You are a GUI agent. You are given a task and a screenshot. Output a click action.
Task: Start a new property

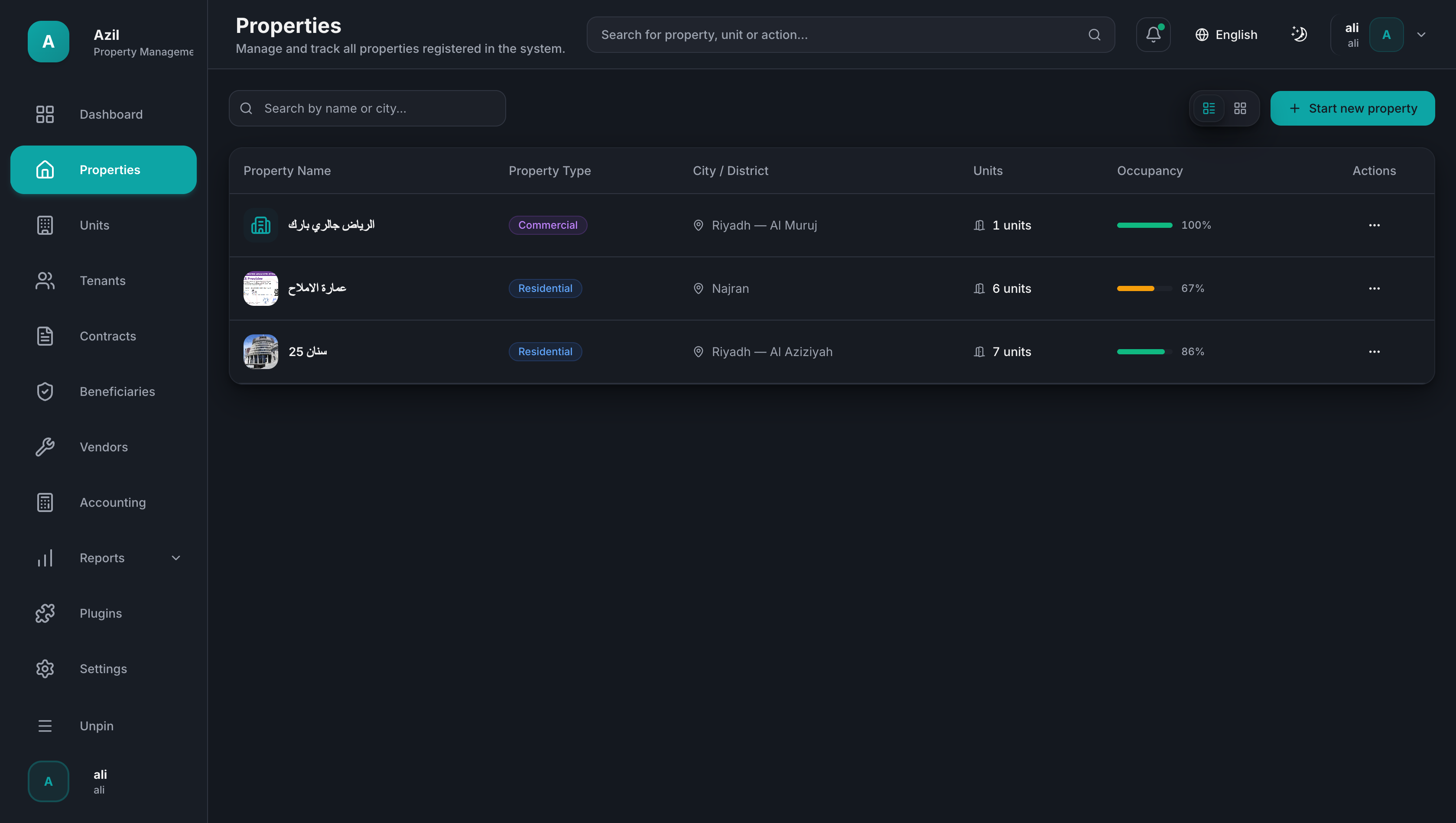(1352, 108)
